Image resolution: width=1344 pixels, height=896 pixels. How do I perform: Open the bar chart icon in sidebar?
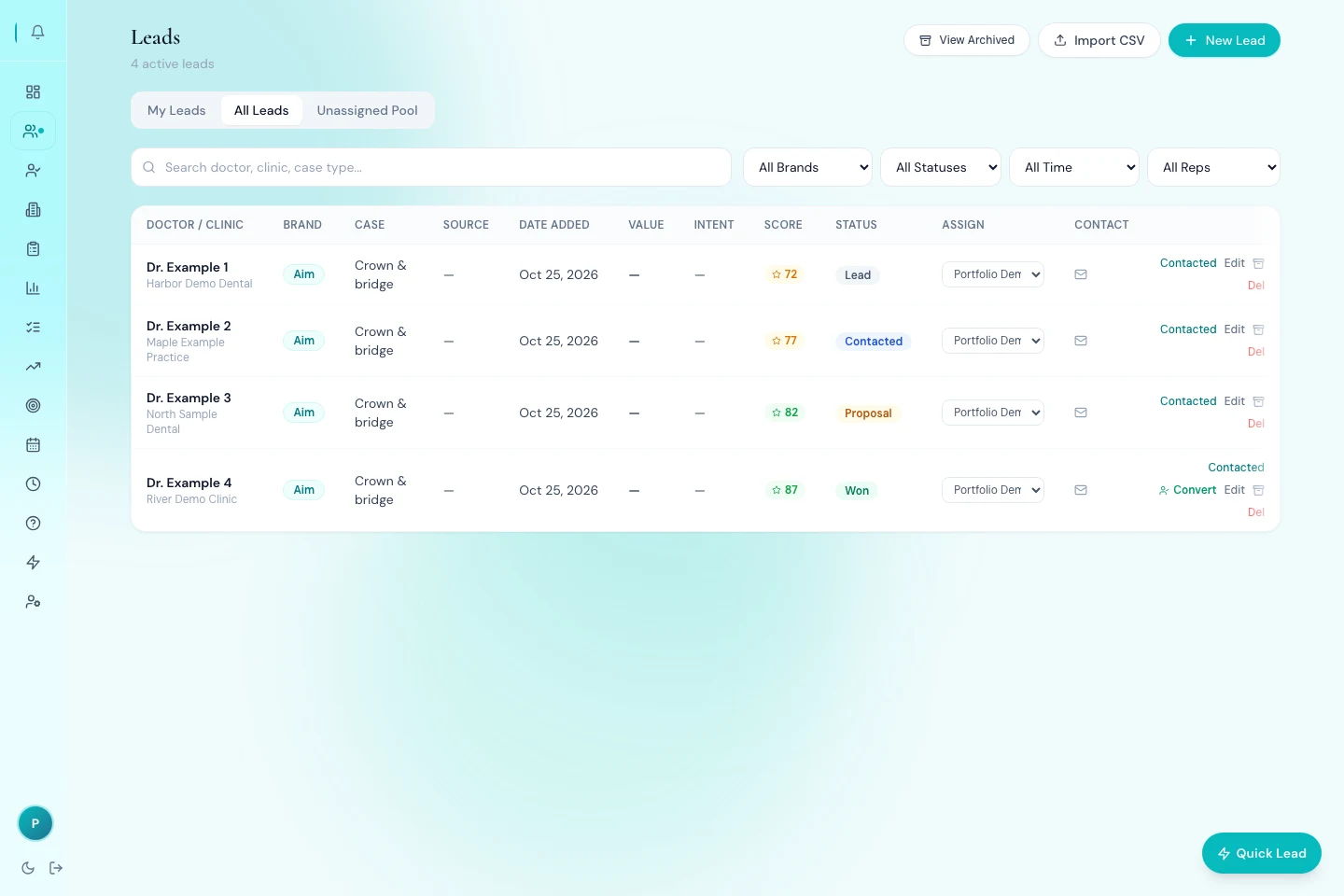[33, 287]
